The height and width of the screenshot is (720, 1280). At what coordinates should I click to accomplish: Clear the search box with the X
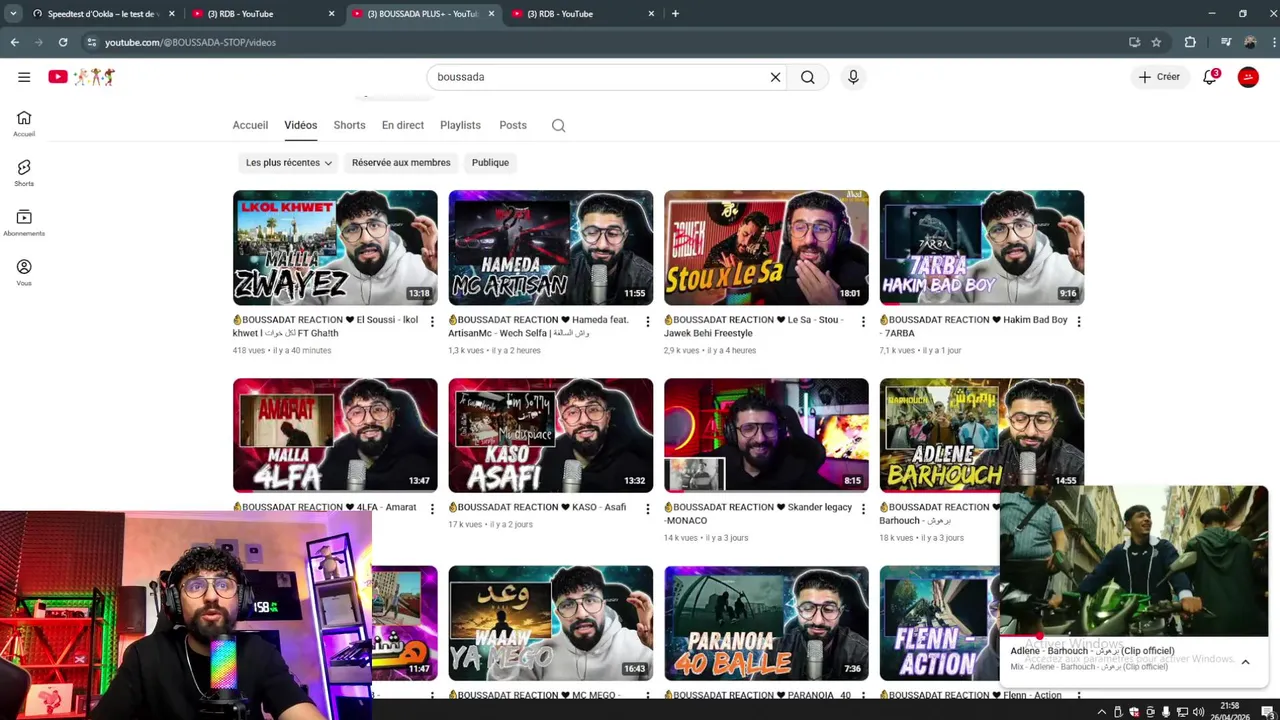[x=775, y=77]
